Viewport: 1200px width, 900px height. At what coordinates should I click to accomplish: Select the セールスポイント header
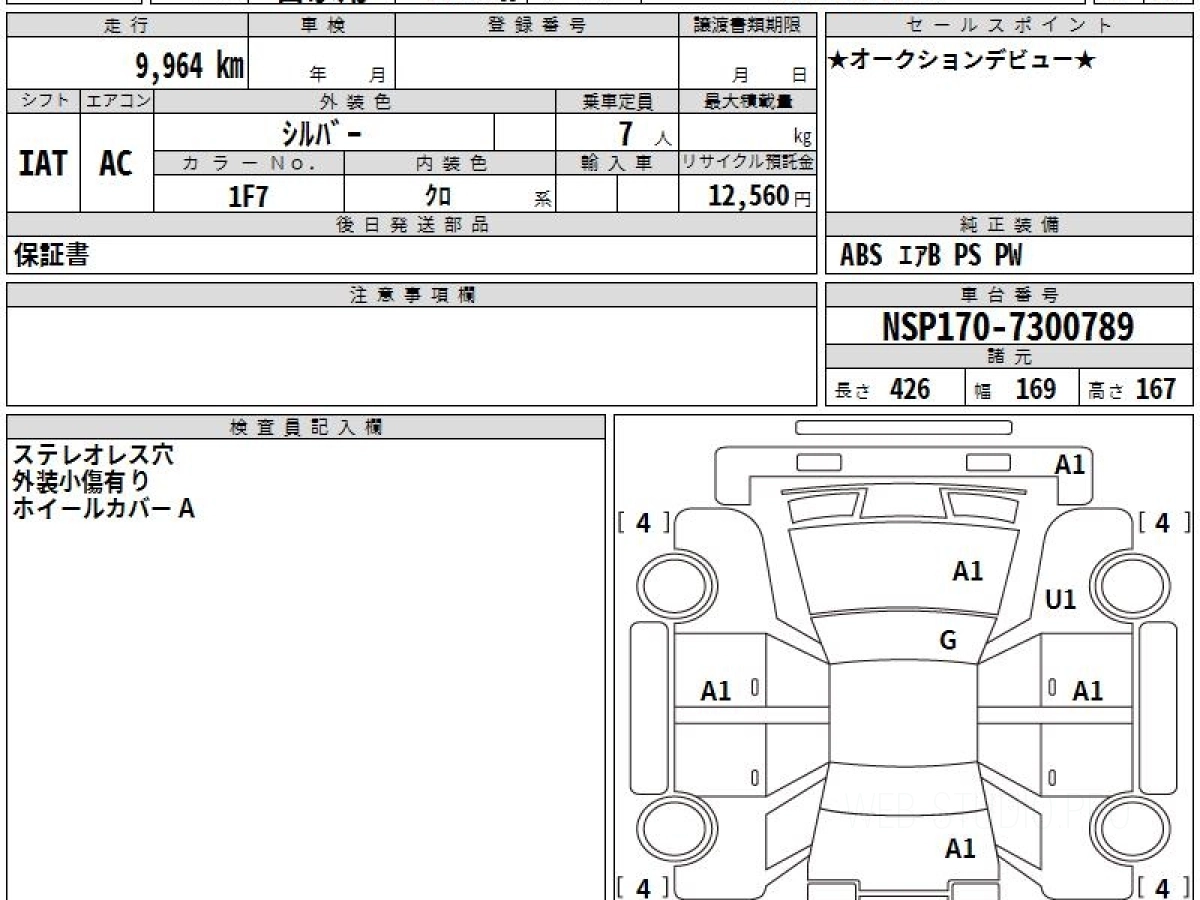[x=1010, y=26]
